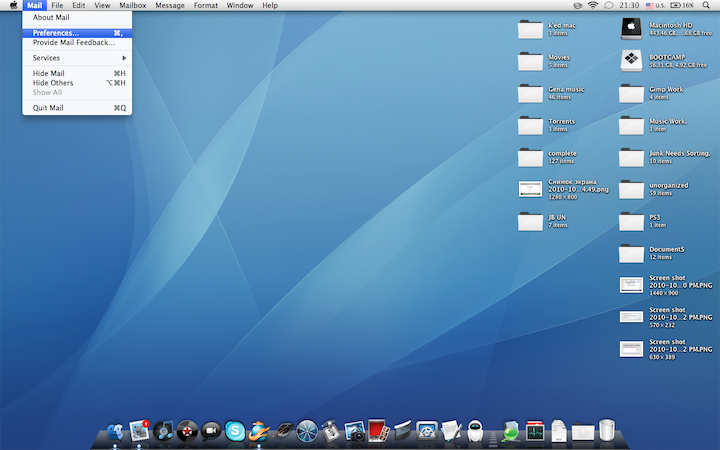Viewport: 720px width, 450px height.
Task: Select Preferences… in the Mail menu
Action: pos(77,33)
